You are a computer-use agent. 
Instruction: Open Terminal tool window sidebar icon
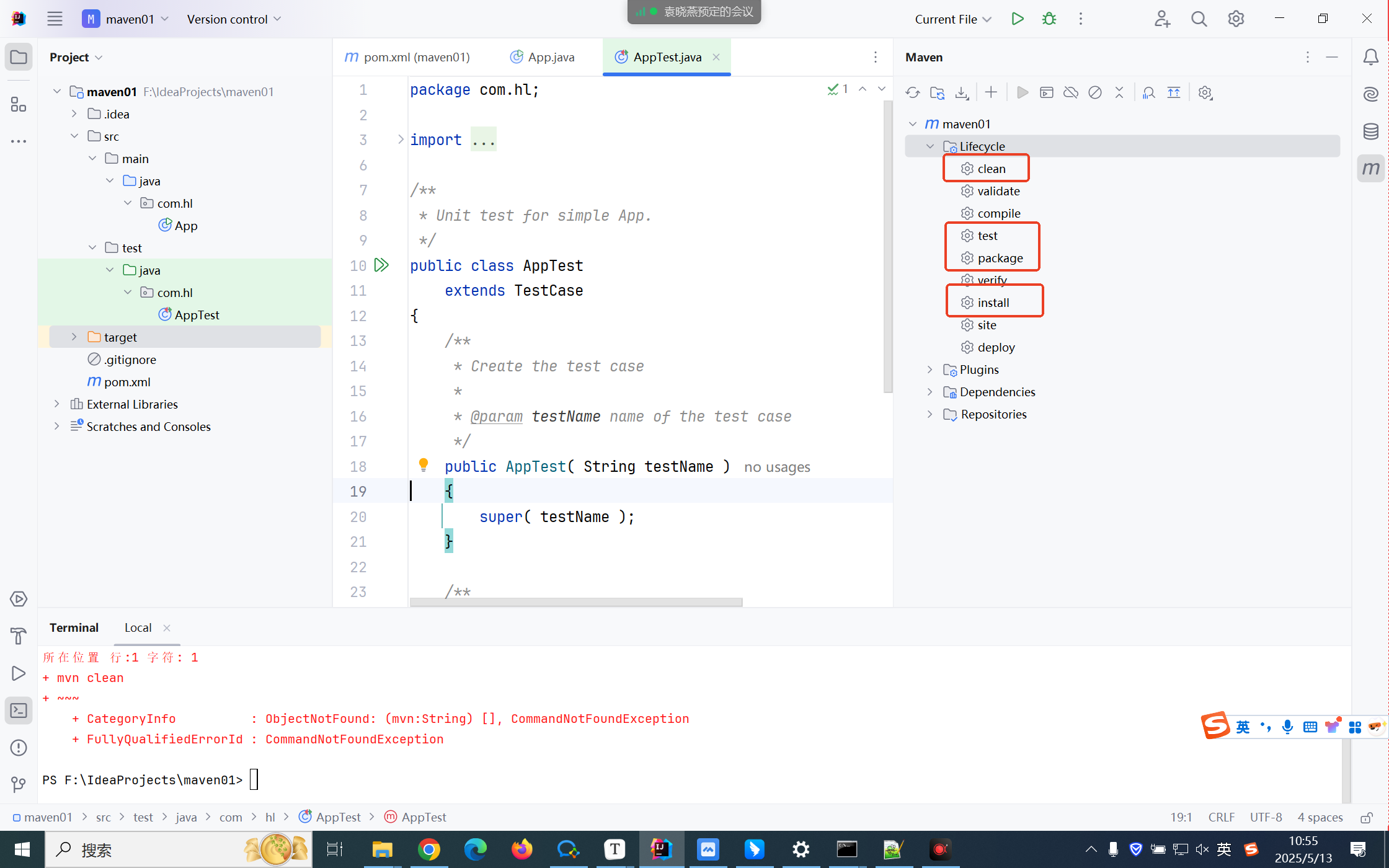click(x=19, y=711)
